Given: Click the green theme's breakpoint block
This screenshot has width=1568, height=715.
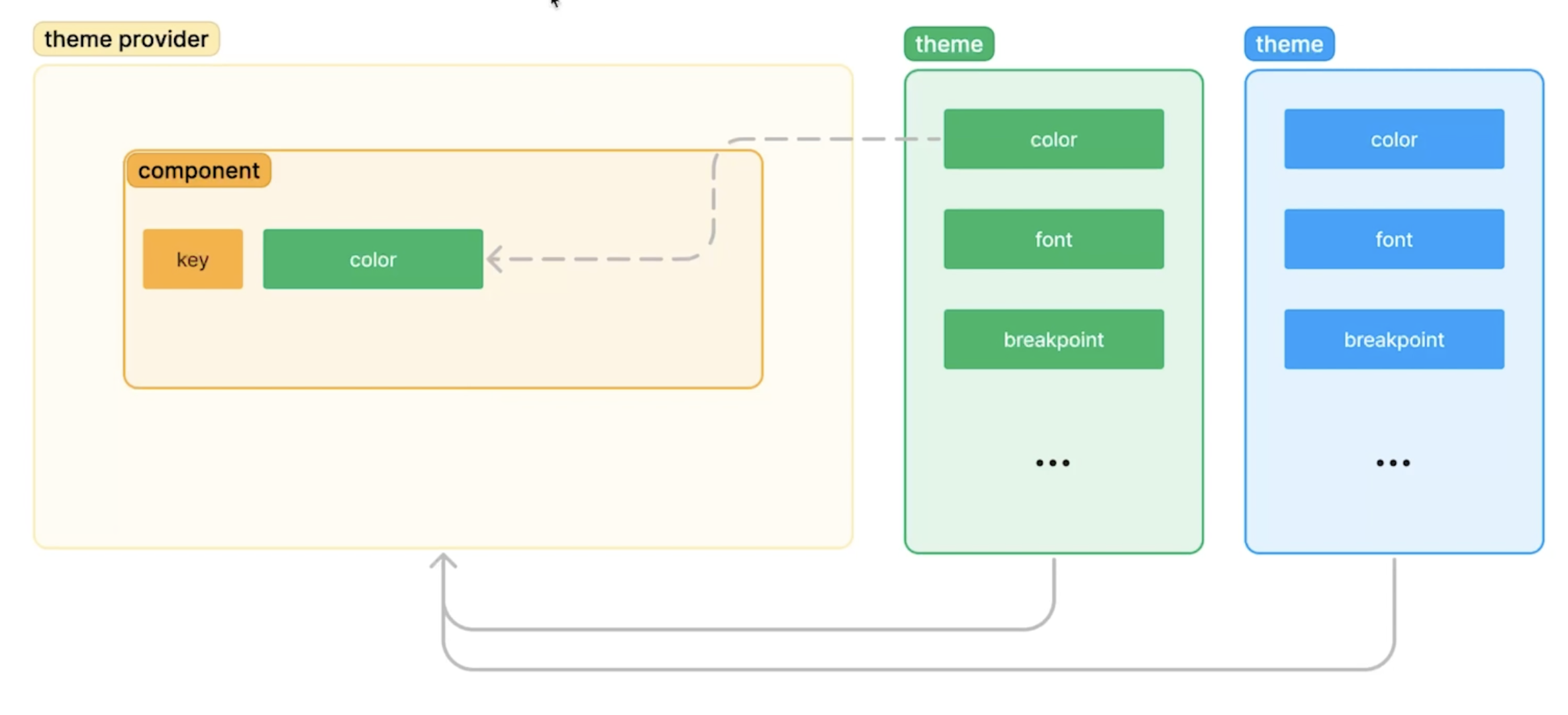Looking at the screenshot, I should (1053, 339).
